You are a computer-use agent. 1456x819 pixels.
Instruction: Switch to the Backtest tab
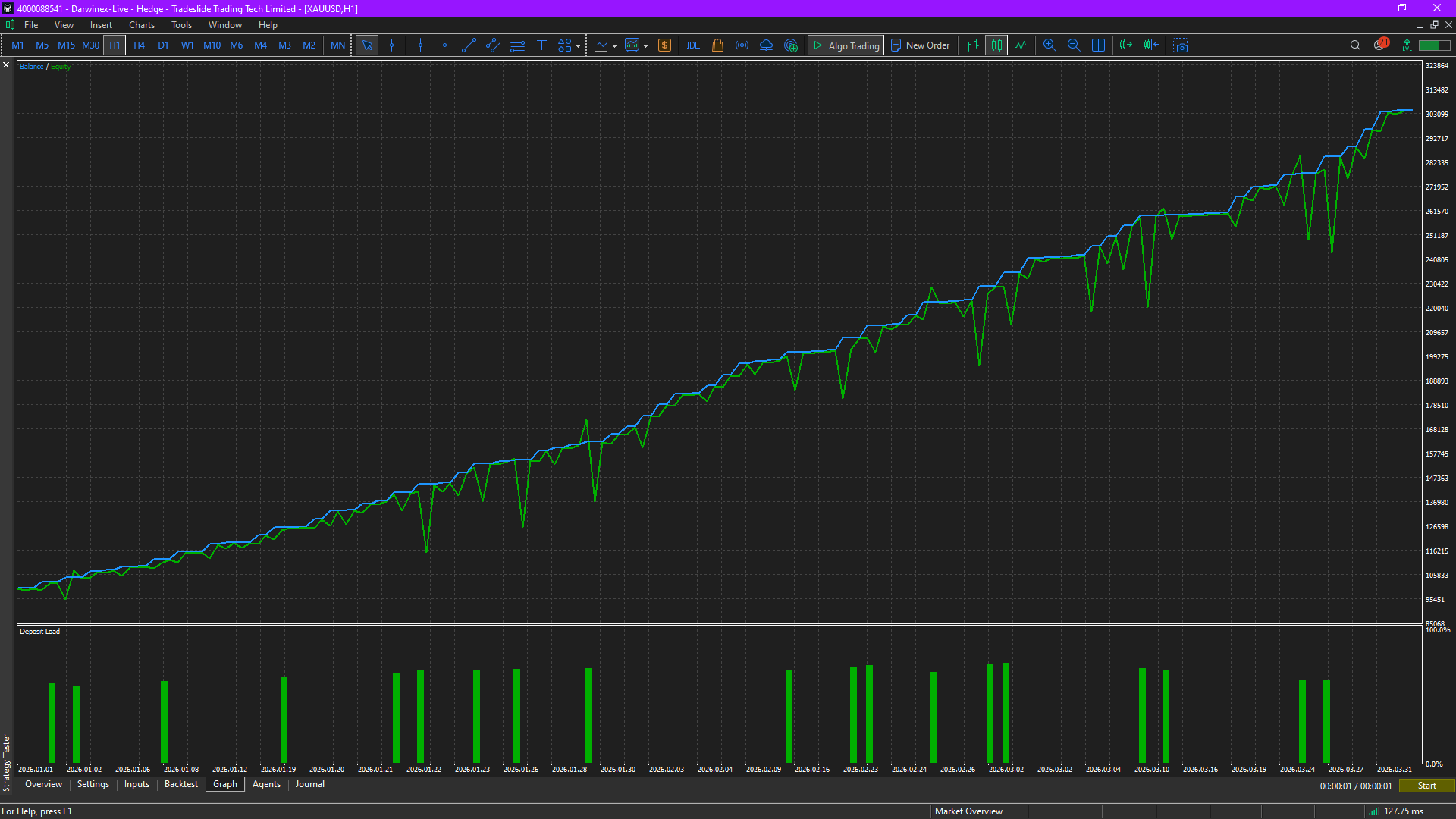tap(180, 784)
